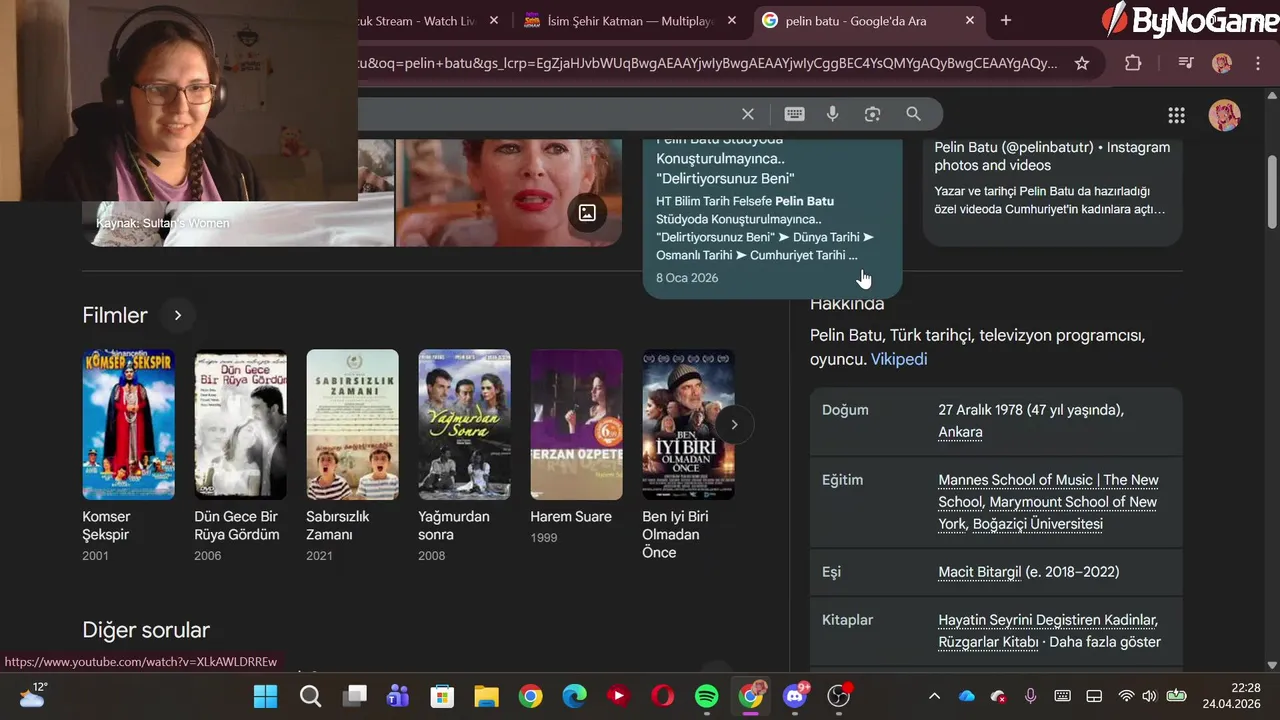Expand books with 'Daha fazla göster'
1280x720 pixels.
(x=1105, y=642)
